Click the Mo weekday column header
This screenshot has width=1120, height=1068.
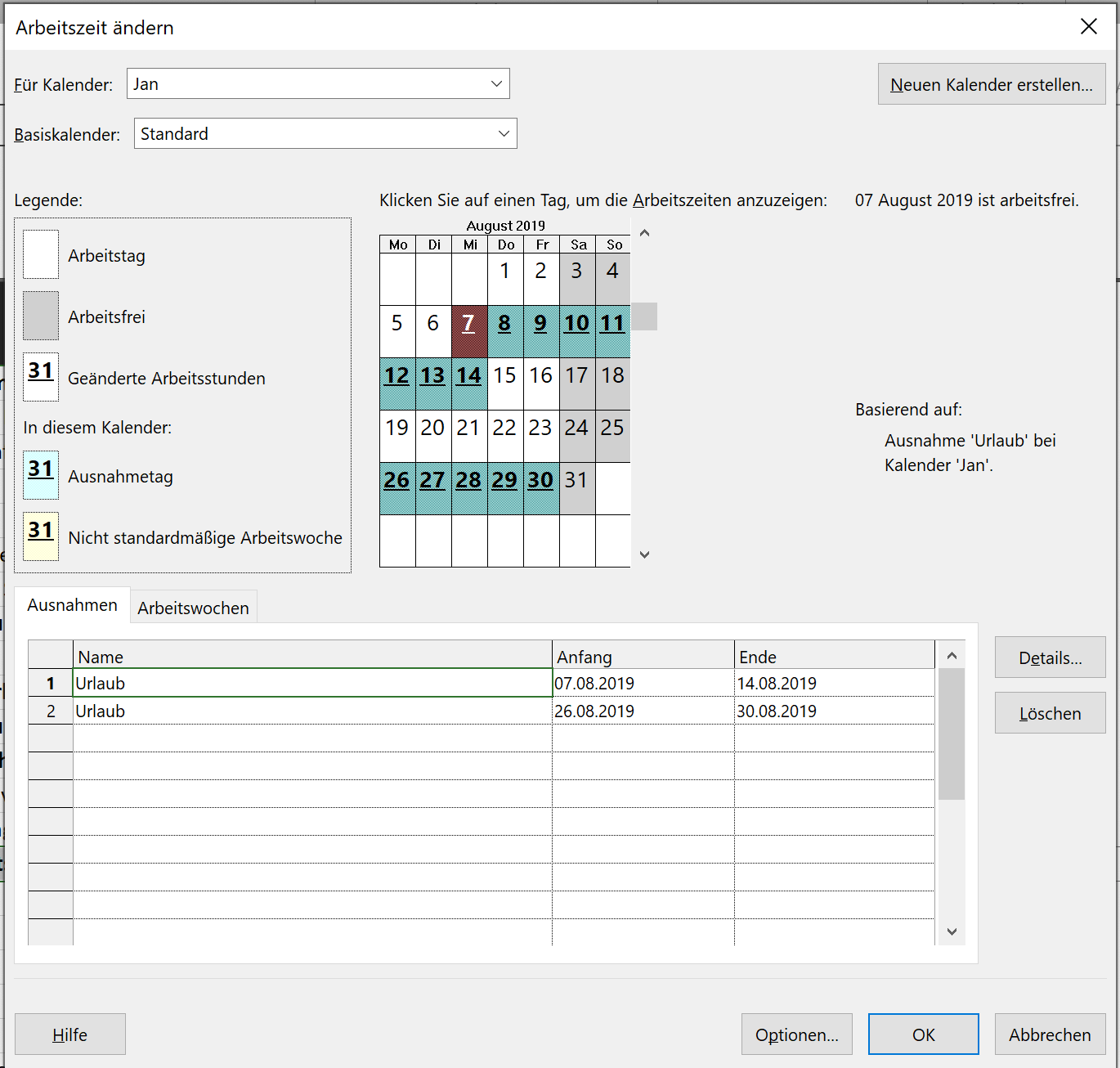point(397,245)
